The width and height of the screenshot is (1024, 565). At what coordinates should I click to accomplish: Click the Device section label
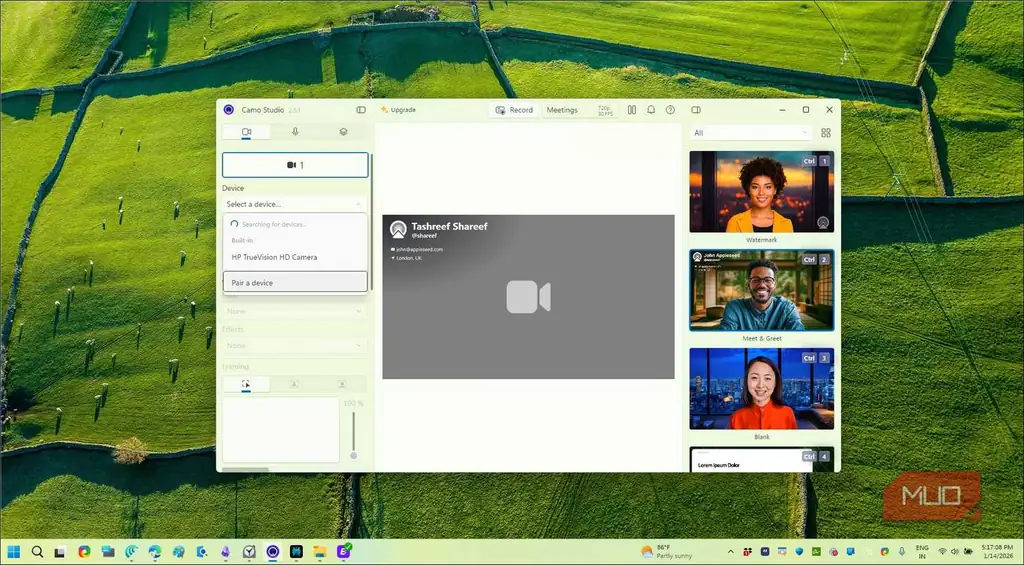pyautogui.click(x=233, y=188)
